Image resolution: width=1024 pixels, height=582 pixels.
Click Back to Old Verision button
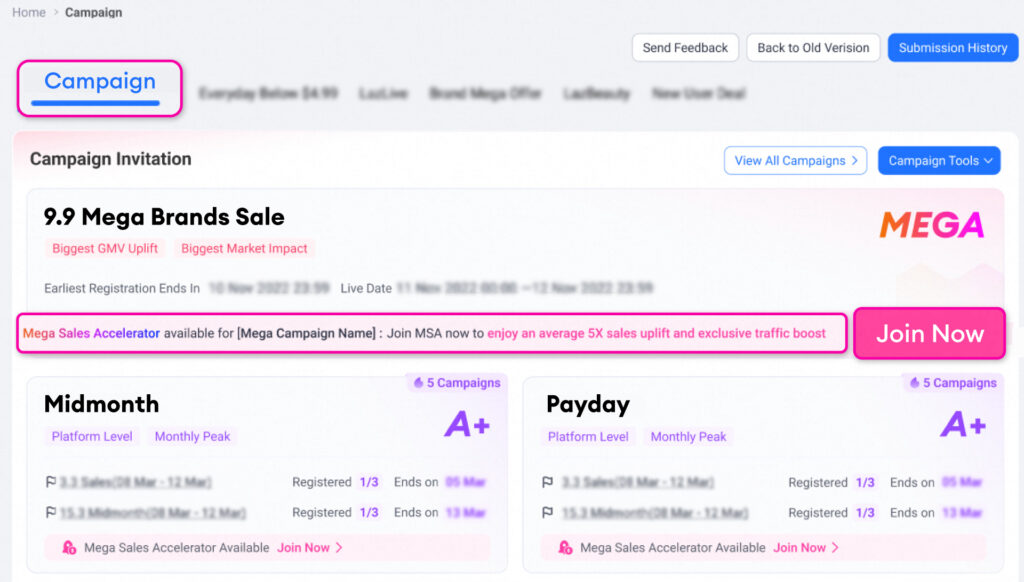(813, 48)
